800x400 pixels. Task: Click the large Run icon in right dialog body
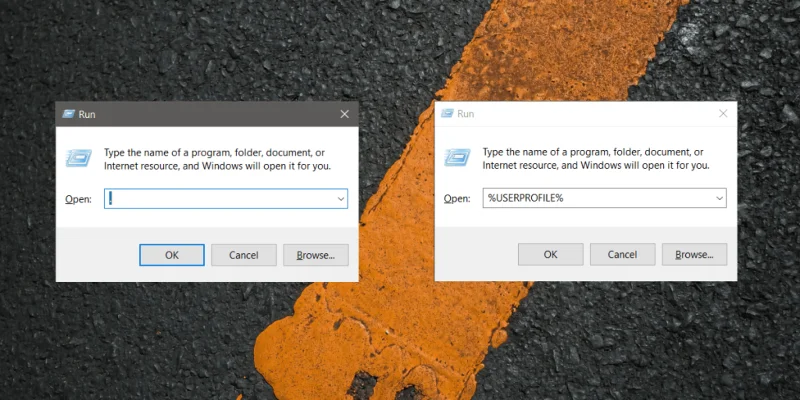[458, 158]
